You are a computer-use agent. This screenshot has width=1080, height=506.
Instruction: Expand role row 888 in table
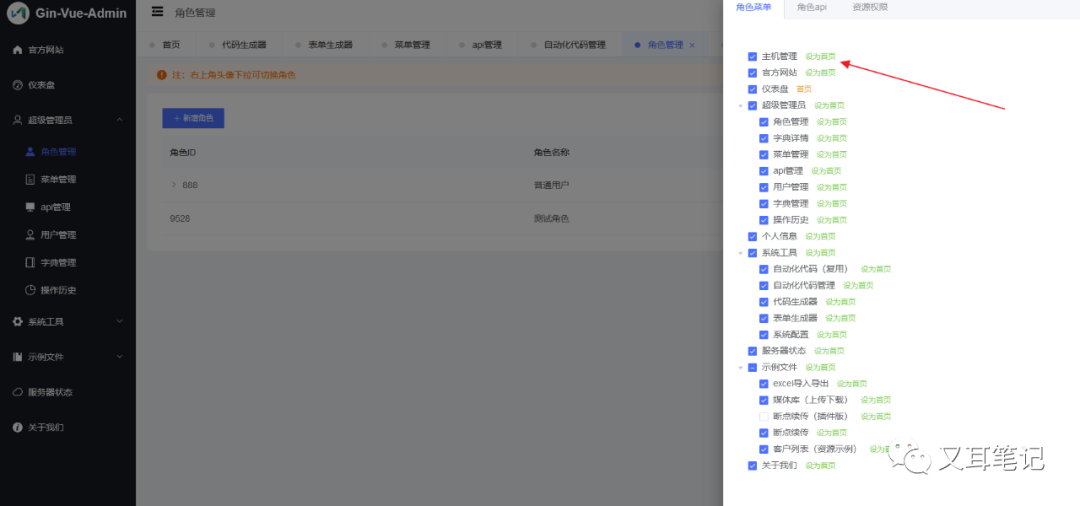173,185
